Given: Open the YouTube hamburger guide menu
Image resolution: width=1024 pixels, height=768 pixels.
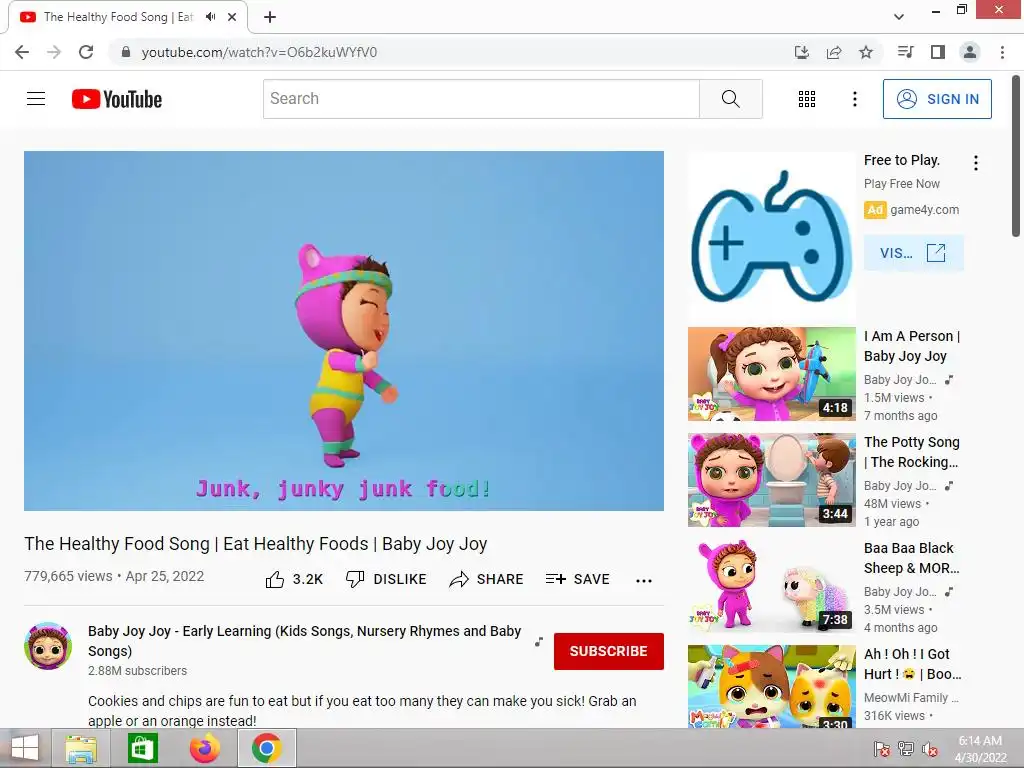Looking at the screenshot, I should [x=36, y=99].
